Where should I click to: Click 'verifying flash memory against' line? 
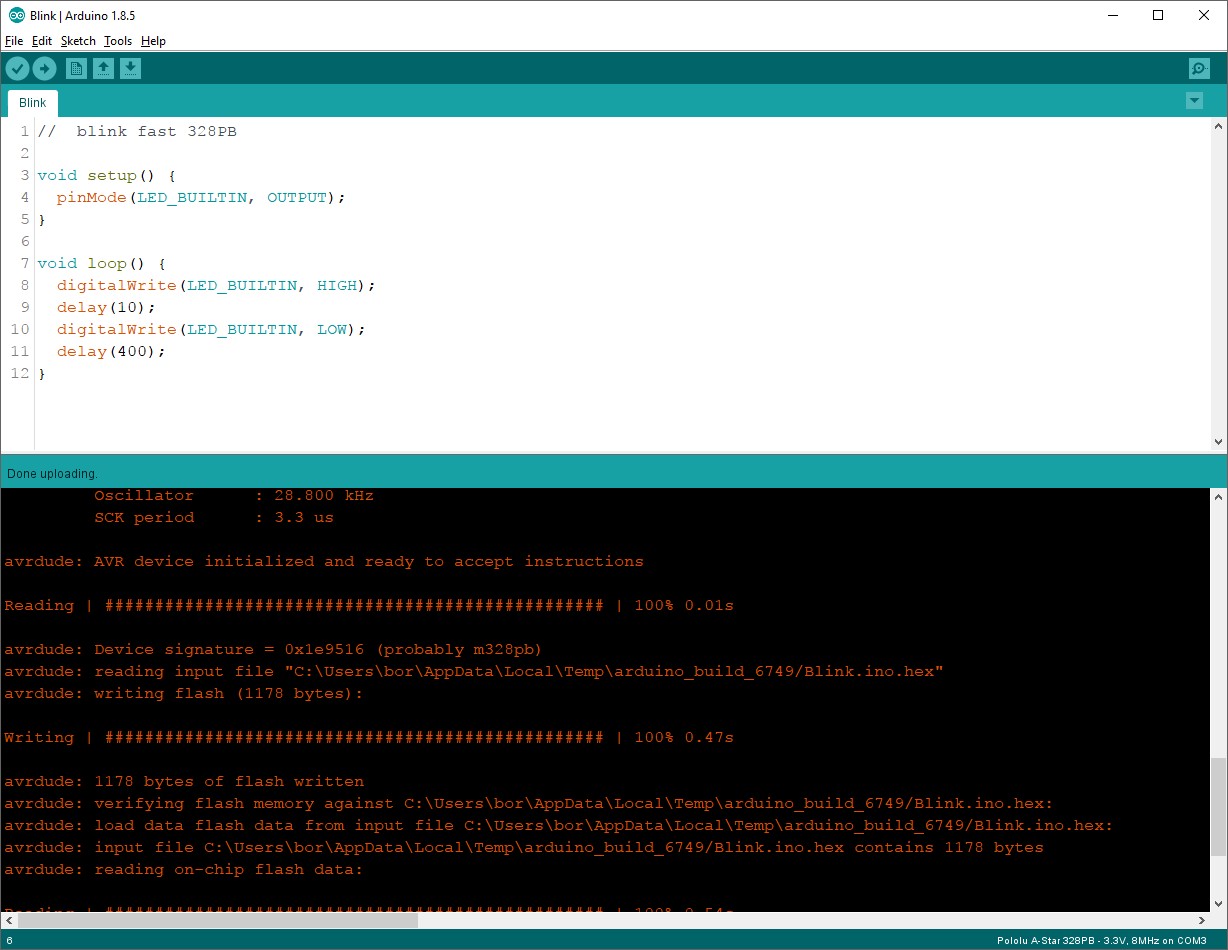tap(529, 803)
